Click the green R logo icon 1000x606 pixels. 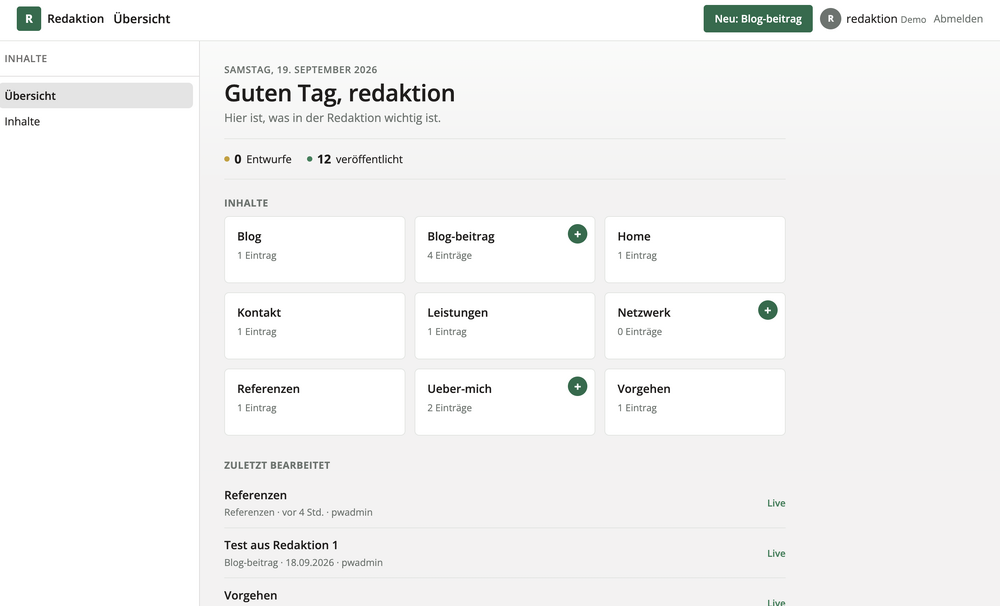coord(29,19)
